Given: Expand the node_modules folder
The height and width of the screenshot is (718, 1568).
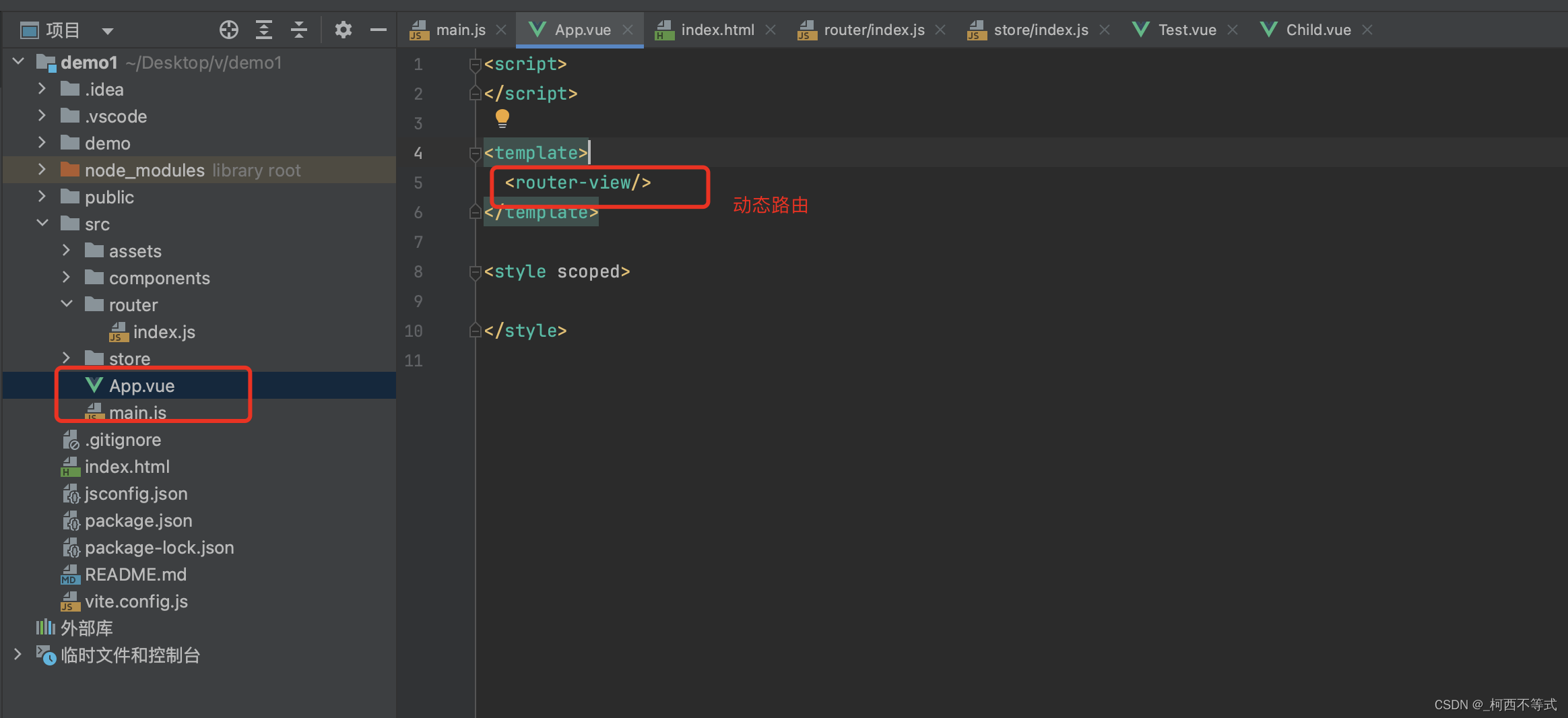Looking at the screenshot, I should (x=42, y=170).
